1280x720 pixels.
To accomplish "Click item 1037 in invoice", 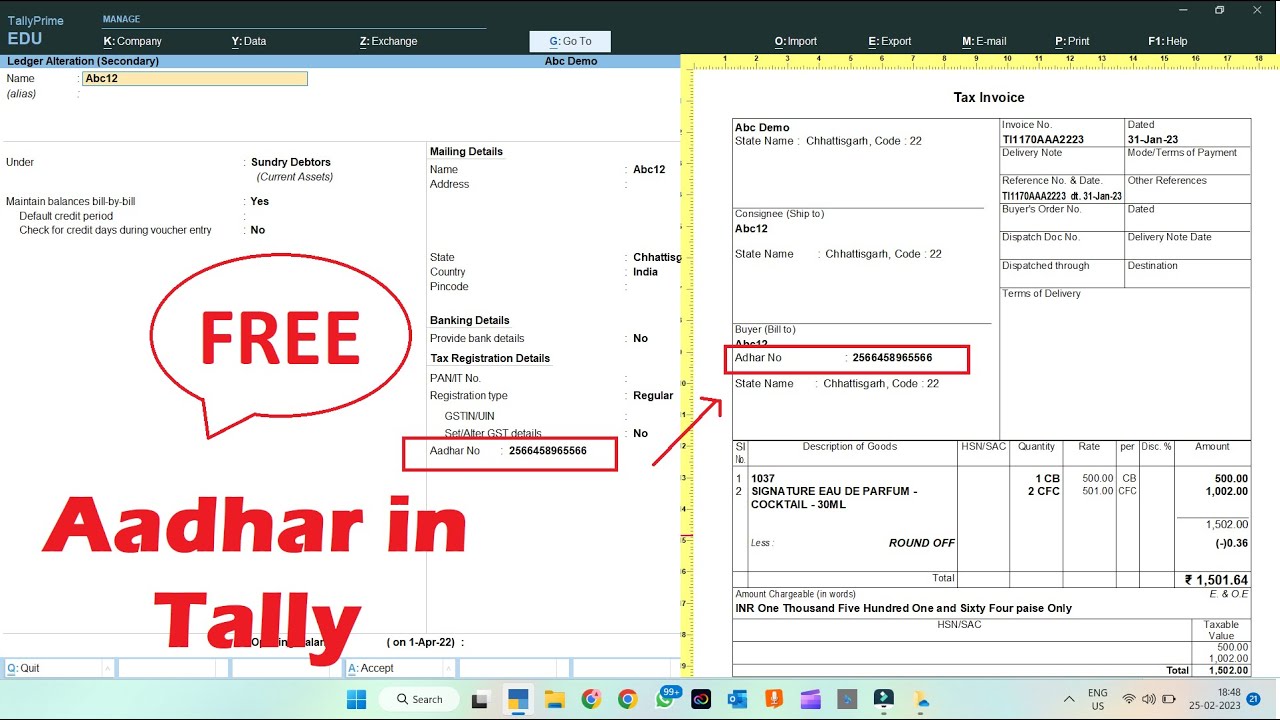I will tap(763, 479).
